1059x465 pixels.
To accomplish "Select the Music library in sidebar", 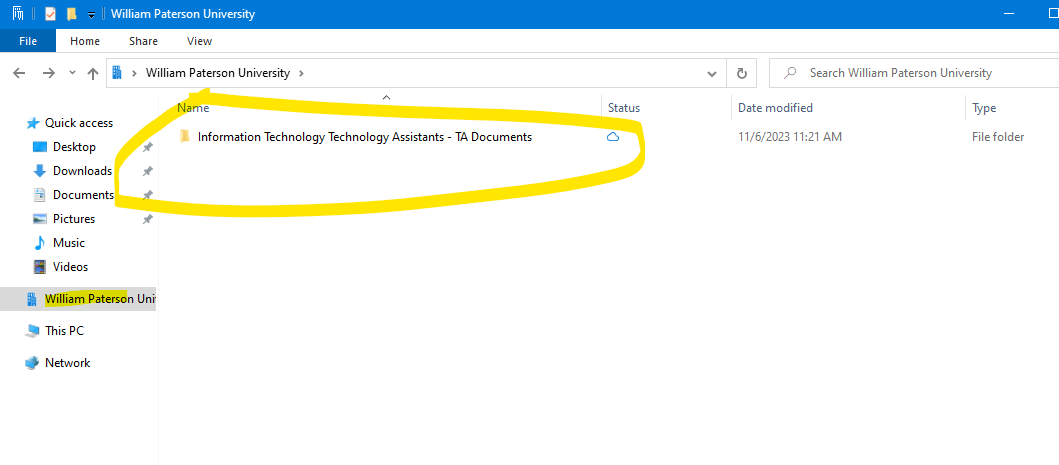I will pos(68,243).
